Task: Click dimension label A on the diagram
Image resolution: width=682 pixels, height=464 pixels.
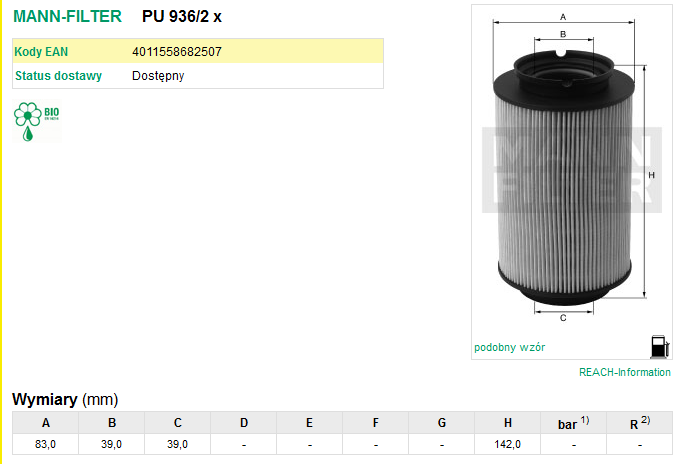Action: pos(563,17)
